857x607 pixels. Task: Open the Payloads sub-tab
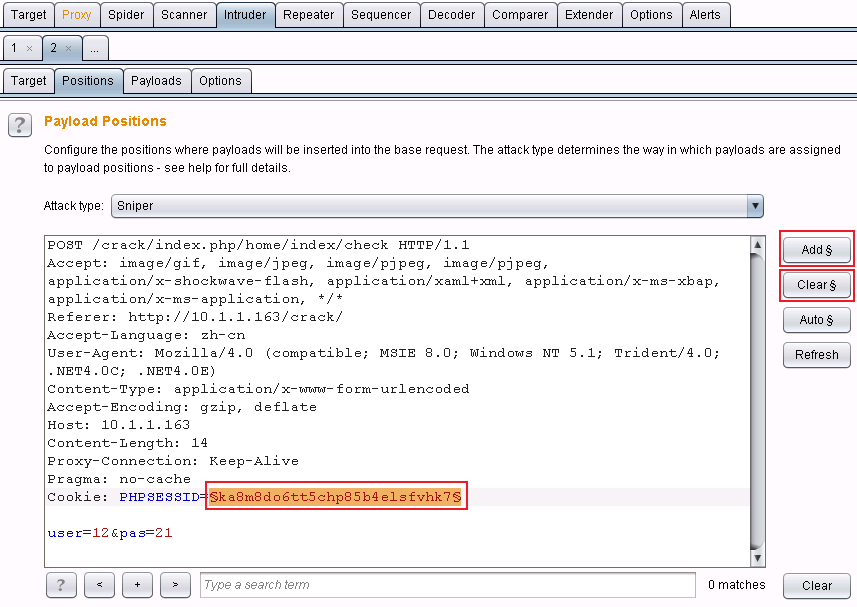point(156,81)
